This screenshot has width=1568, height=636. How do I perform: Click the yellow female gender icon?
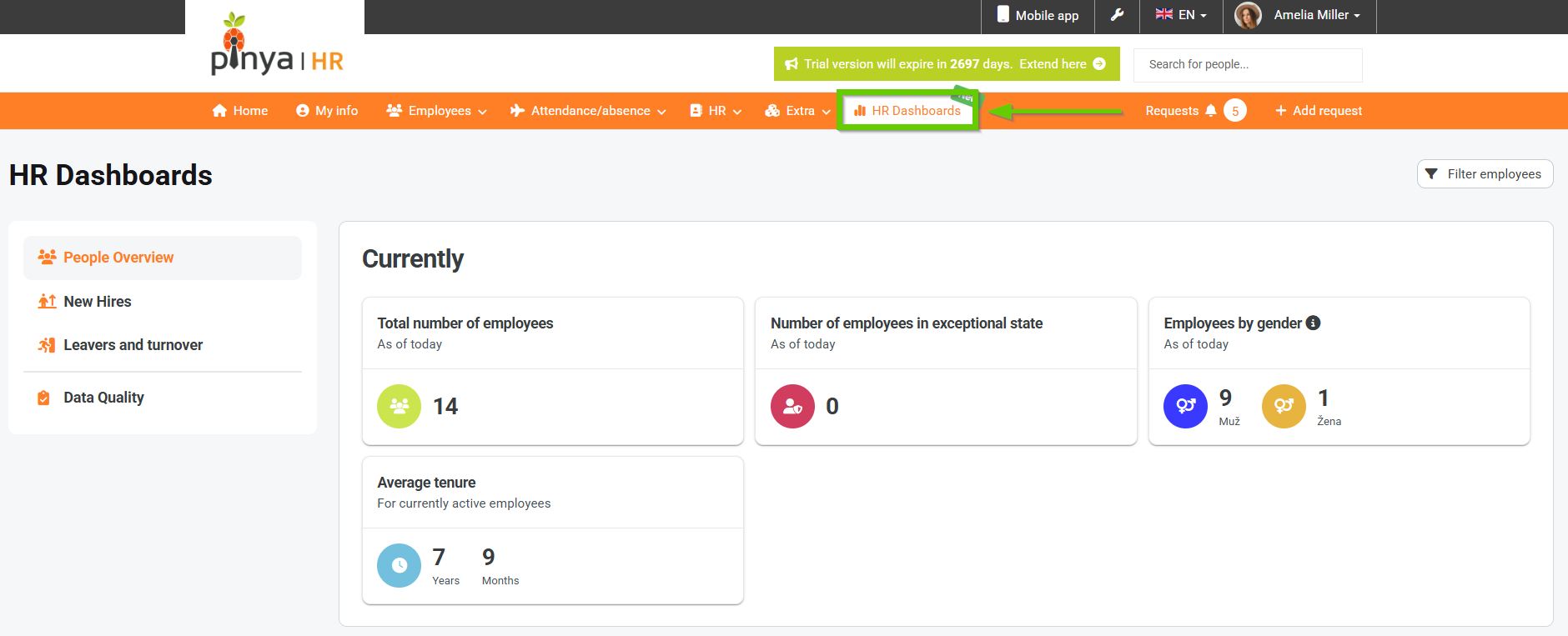point(1284,406)
